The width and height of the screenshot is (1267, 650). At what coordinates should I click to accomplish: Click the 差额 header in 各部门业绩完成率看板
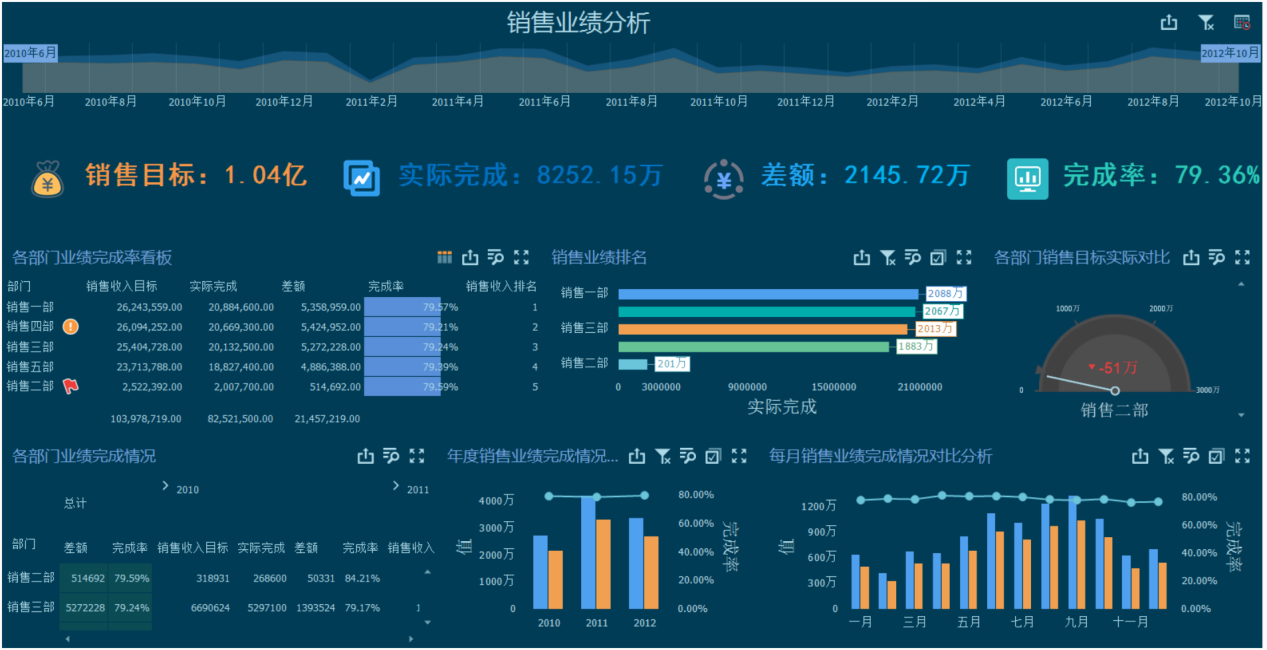(294, 286)
